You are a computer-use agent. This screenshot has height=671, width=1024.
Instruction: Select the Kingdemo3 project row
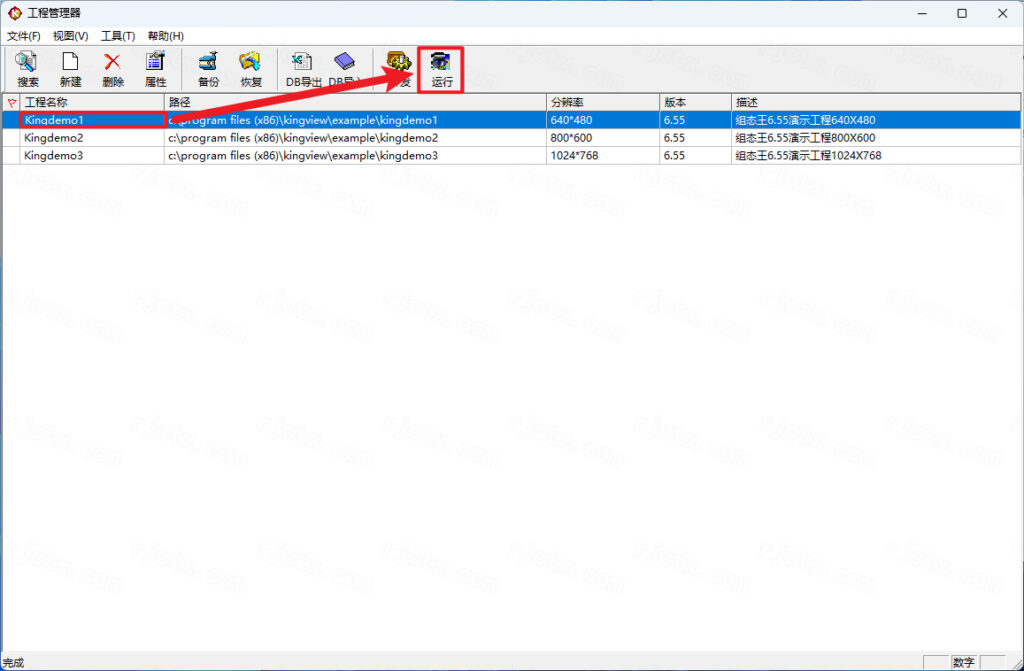[x=511, y=155]
